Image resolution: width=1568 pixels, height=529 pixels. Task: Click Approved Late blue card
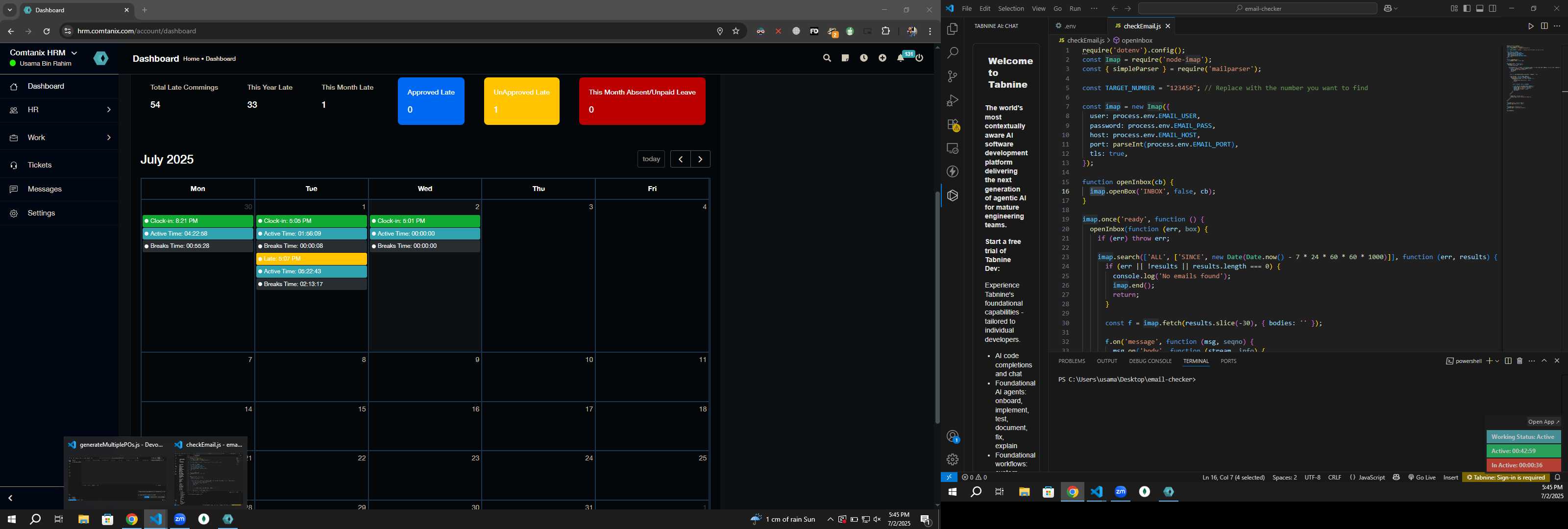[431, 101]
